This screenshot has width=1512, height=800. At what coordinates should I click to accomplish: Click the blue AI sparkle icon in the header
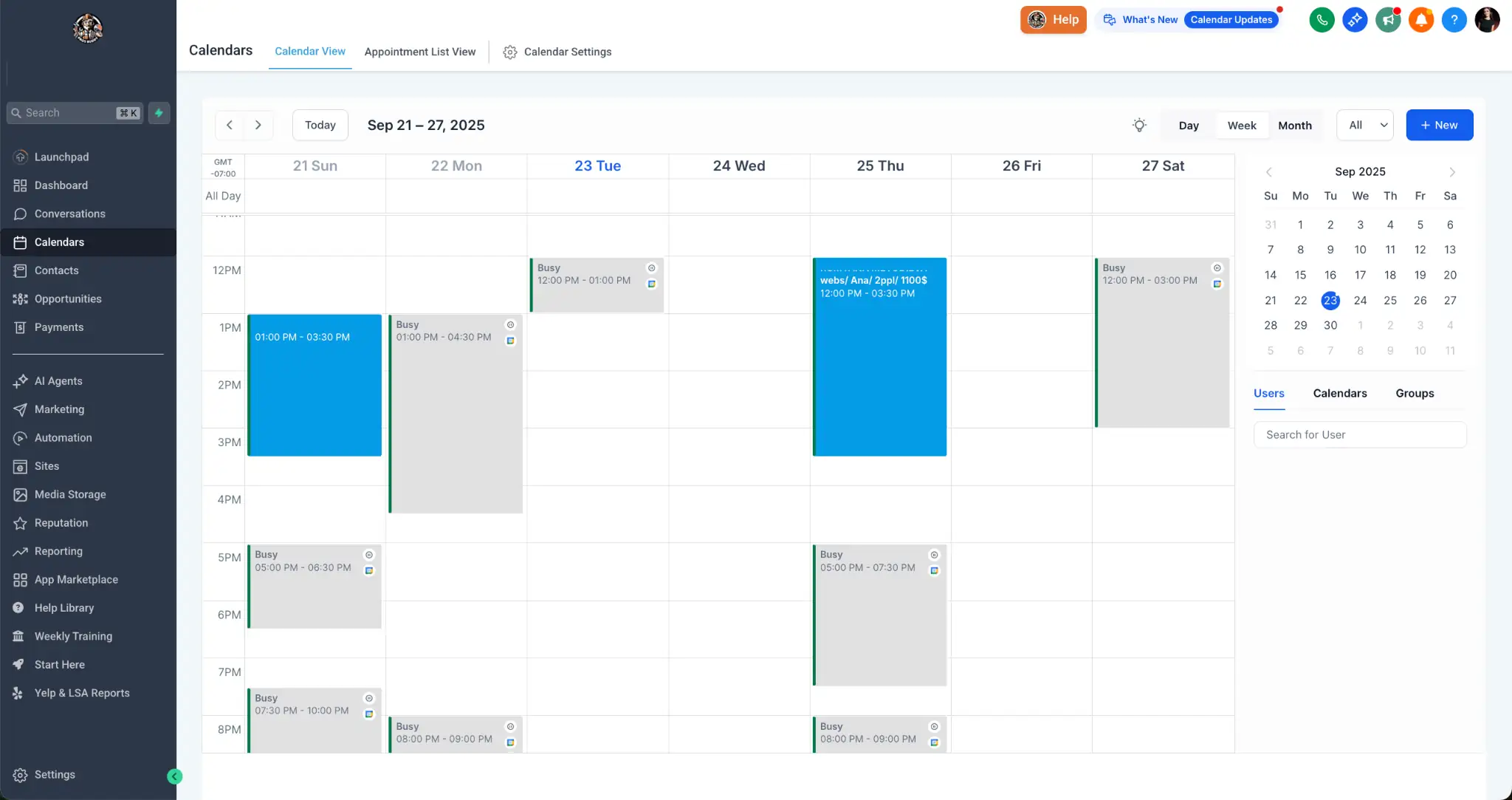tap(1355, 20)
